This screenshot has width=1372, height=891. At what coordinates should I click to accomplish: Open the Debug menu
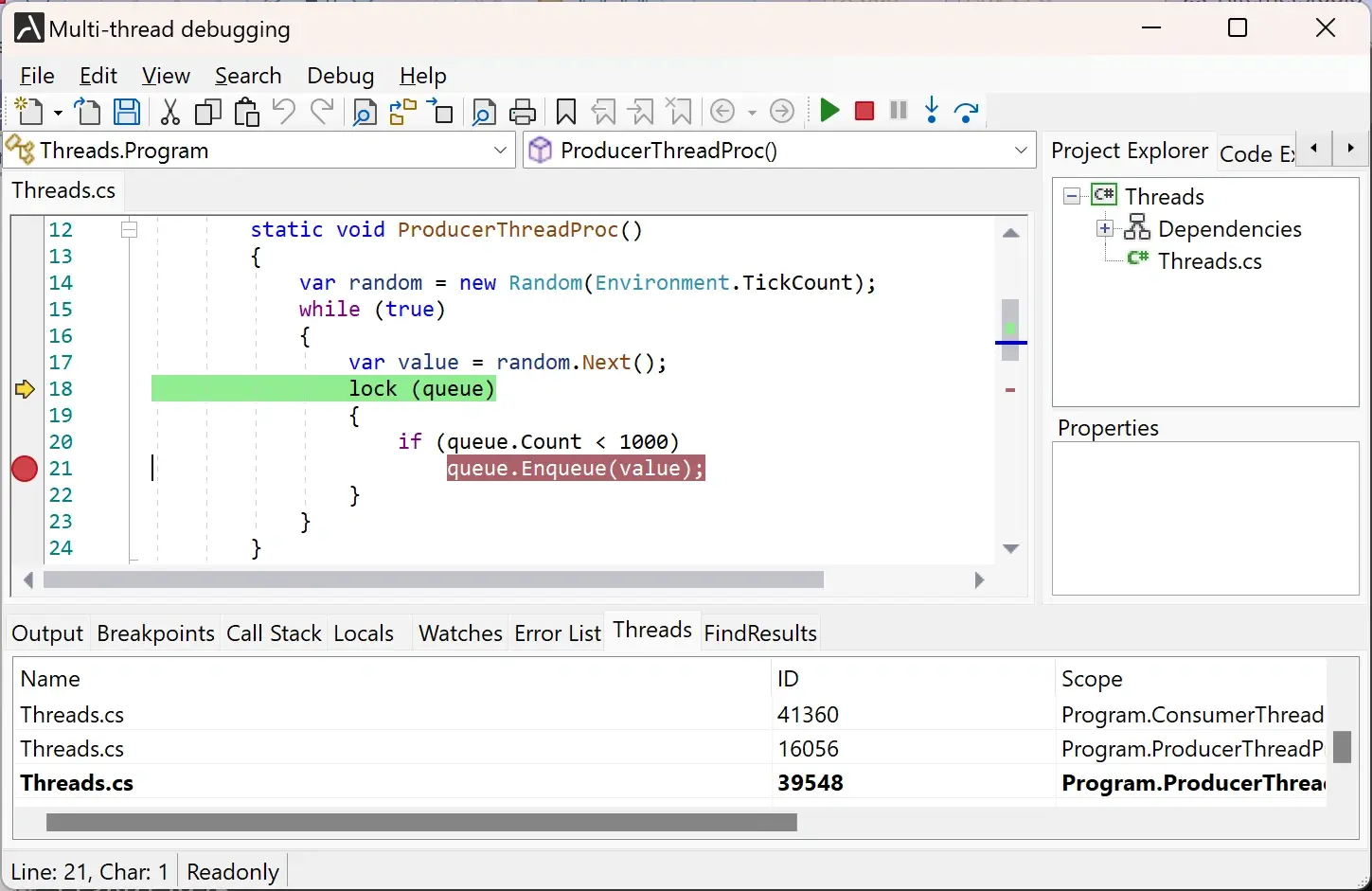pos(341,76)
